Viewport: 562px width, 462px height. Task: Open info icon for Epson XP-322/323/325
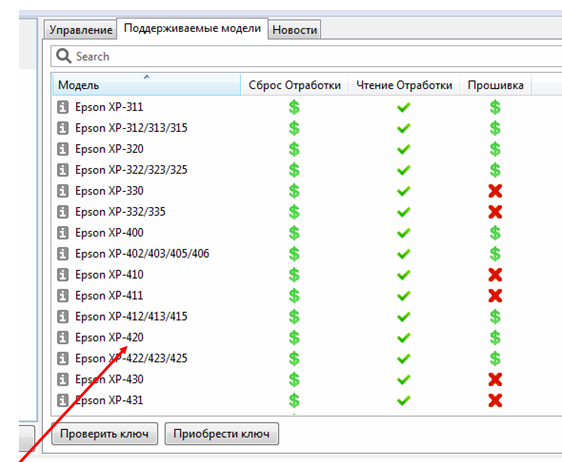pos(63,170)
